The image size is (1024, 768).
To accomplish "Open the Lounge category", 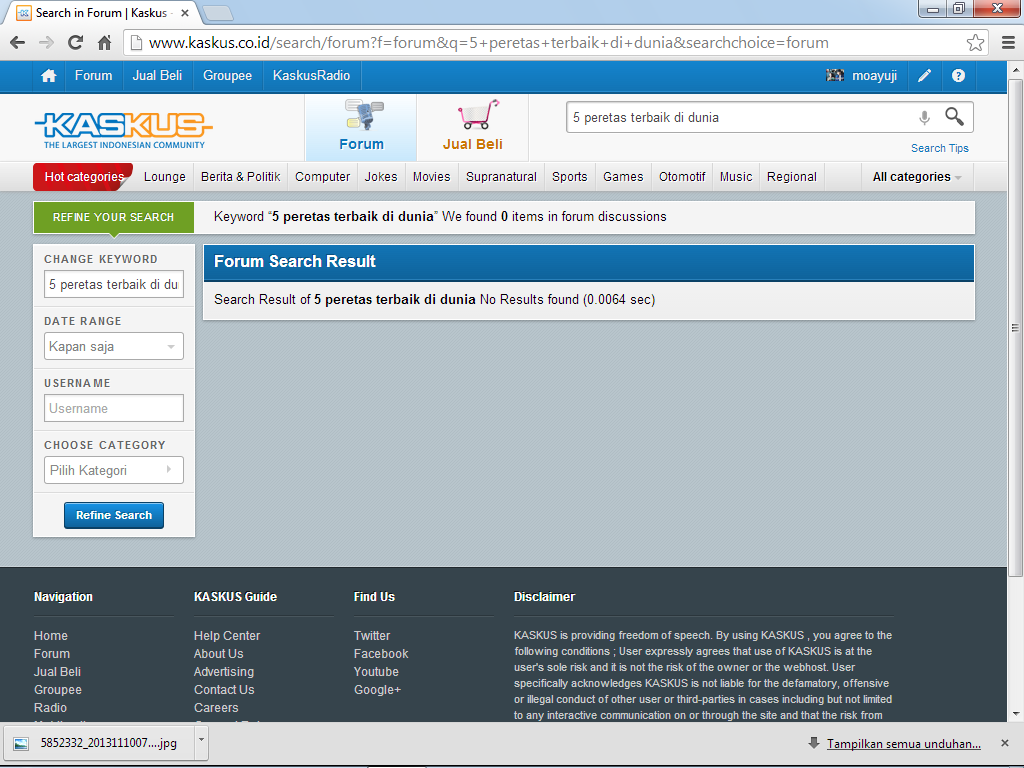I will [165, 177].
